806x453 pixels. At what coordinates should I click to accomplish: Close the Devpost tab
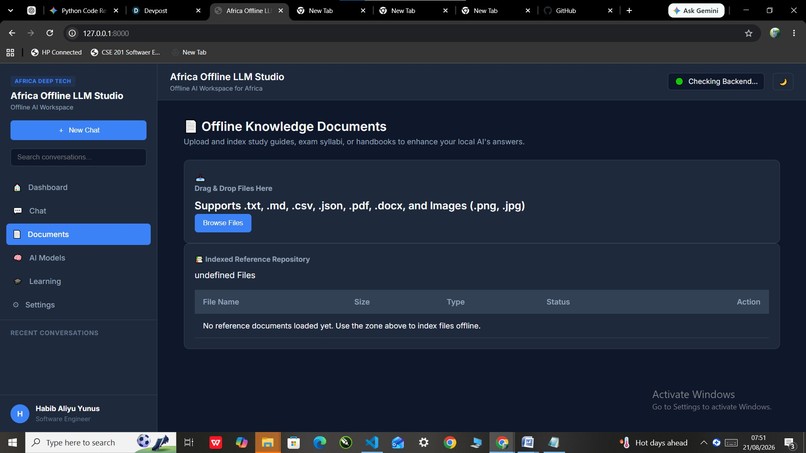[x=198, y=10]
